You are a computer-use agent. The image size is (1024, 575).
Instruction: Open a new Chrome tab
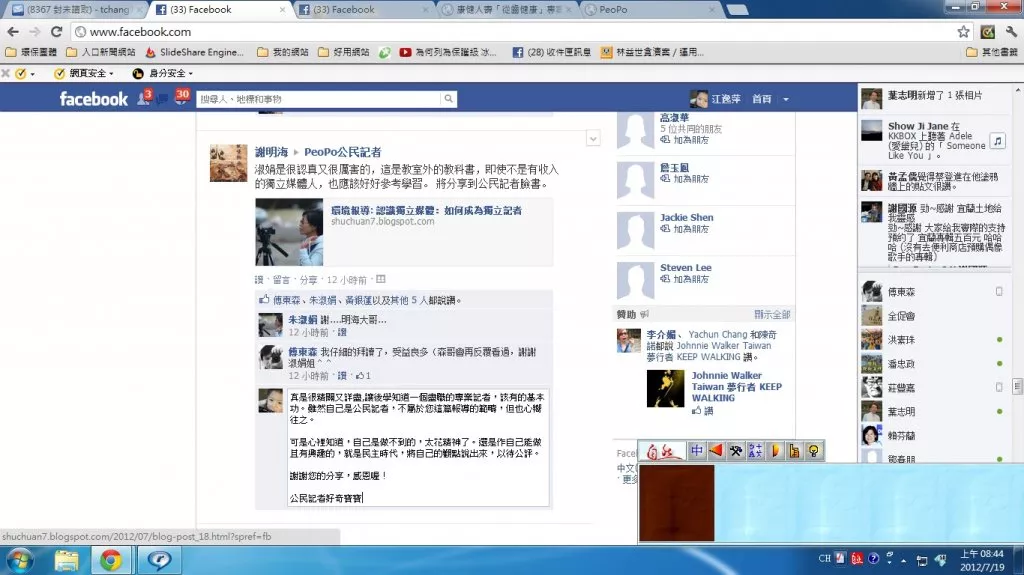click(737, 10)
